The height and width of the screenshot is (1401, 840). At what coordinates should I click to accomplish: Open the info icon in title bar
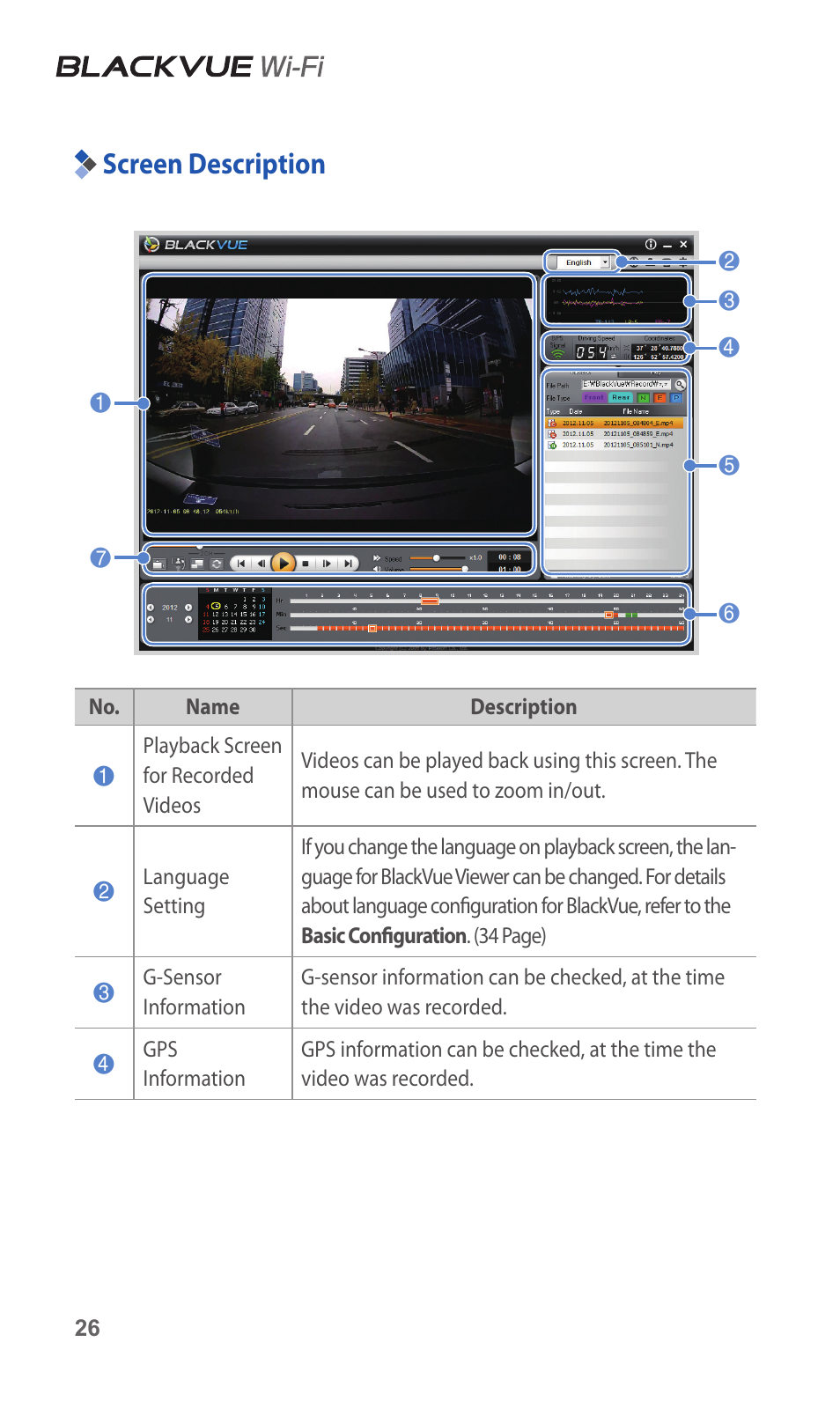650,244
